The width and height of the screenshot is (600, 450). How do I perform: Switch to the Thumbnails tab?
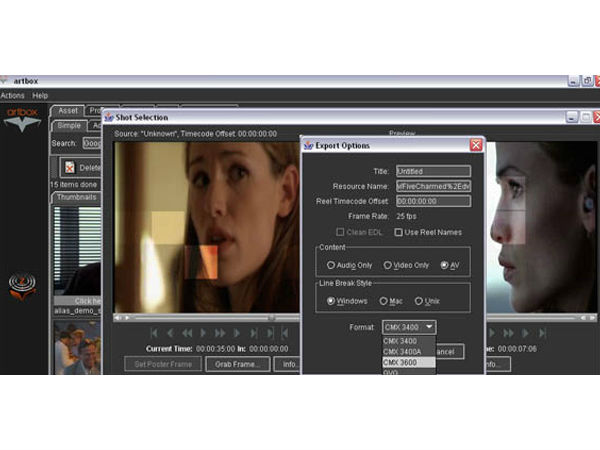coord(76,197)
